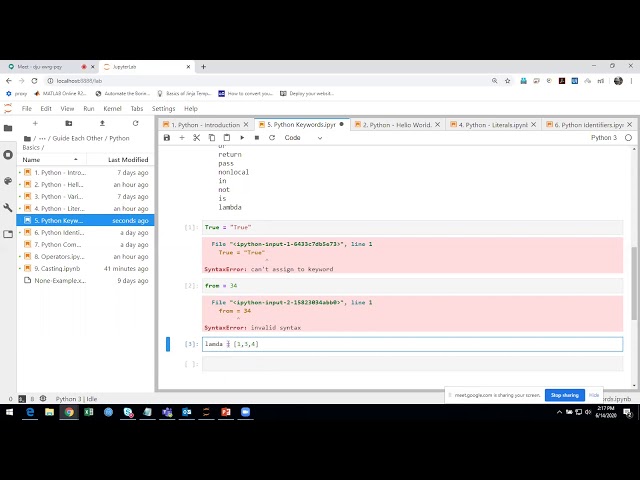Insert a new cell below with plus icon
The height and width of the screenshot is (480, 640).
182,138
